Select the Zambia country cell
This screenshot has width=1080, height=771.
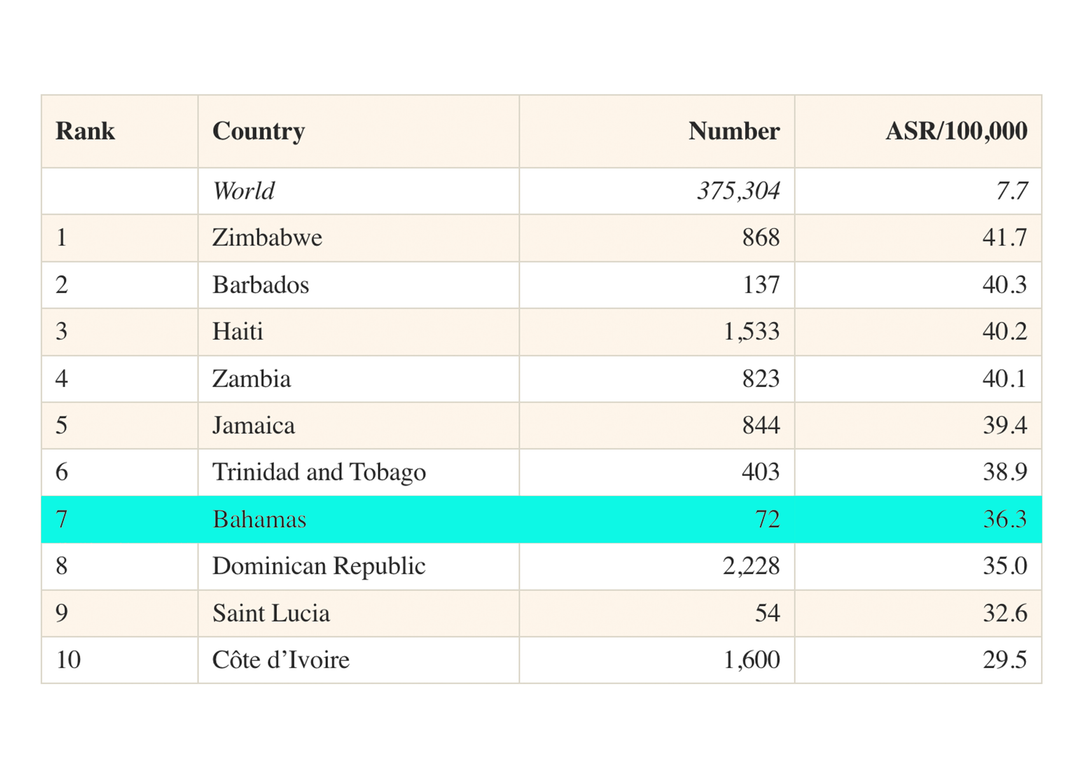click(x=251, y=379)
